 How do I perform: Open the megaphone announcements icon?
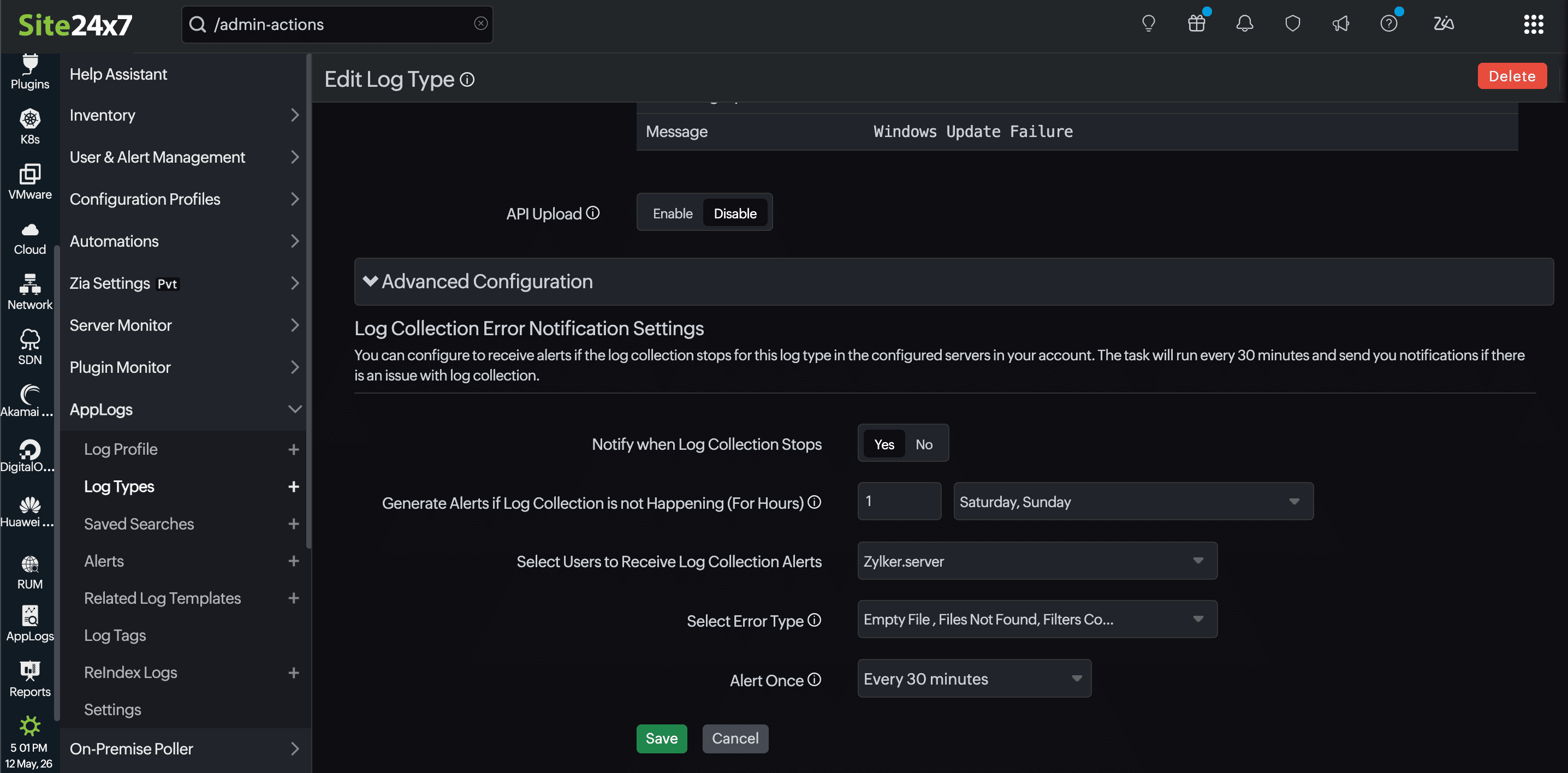pos(1340,23)
